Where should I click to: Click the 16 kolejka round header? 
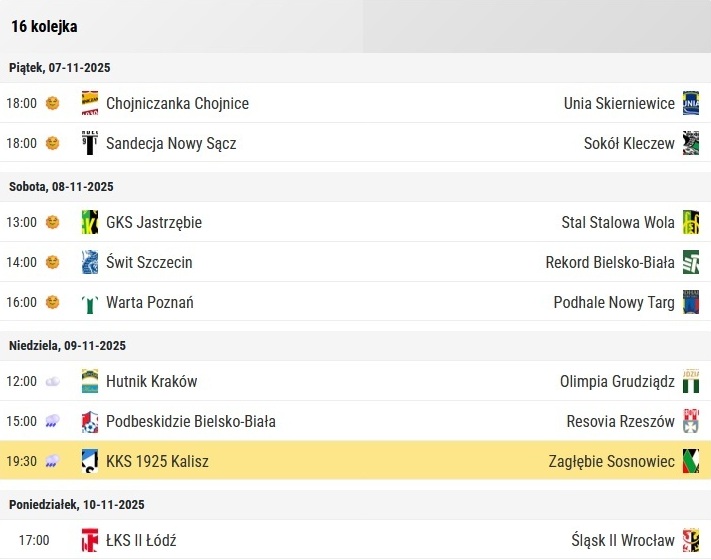click(x=44, y=26)
